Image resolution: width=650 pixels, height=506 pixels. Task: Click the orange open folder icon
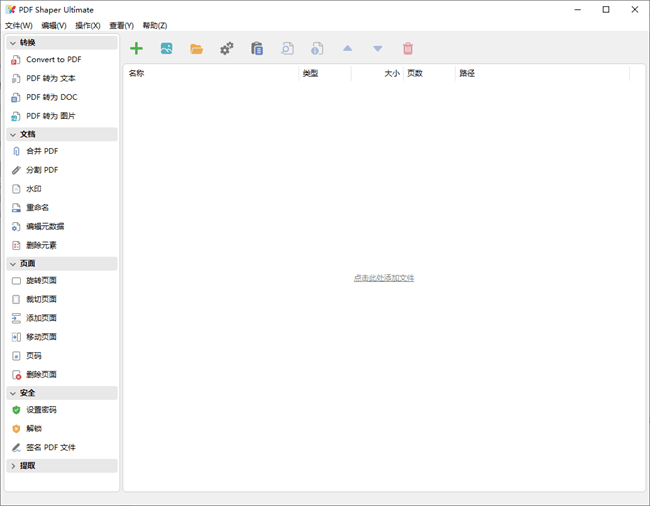(x=196, y=48)
